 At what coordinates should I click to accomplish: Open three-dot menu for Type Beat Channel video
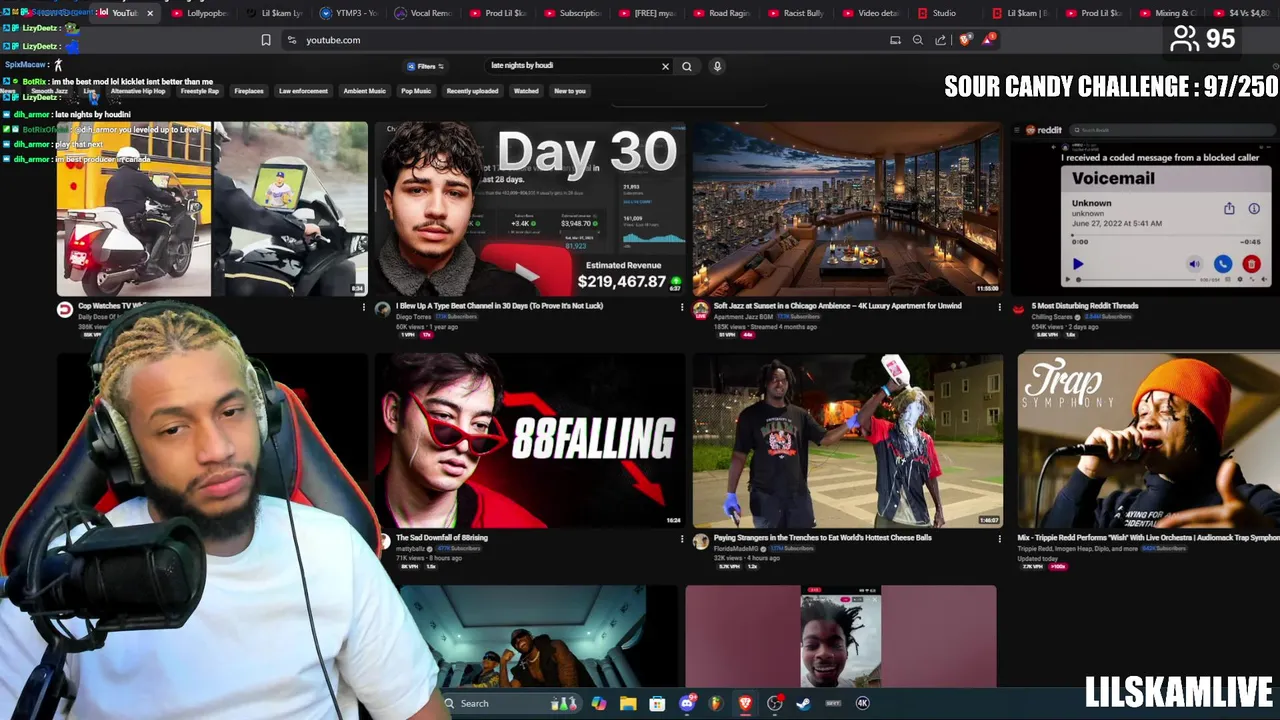pos(682,308)
